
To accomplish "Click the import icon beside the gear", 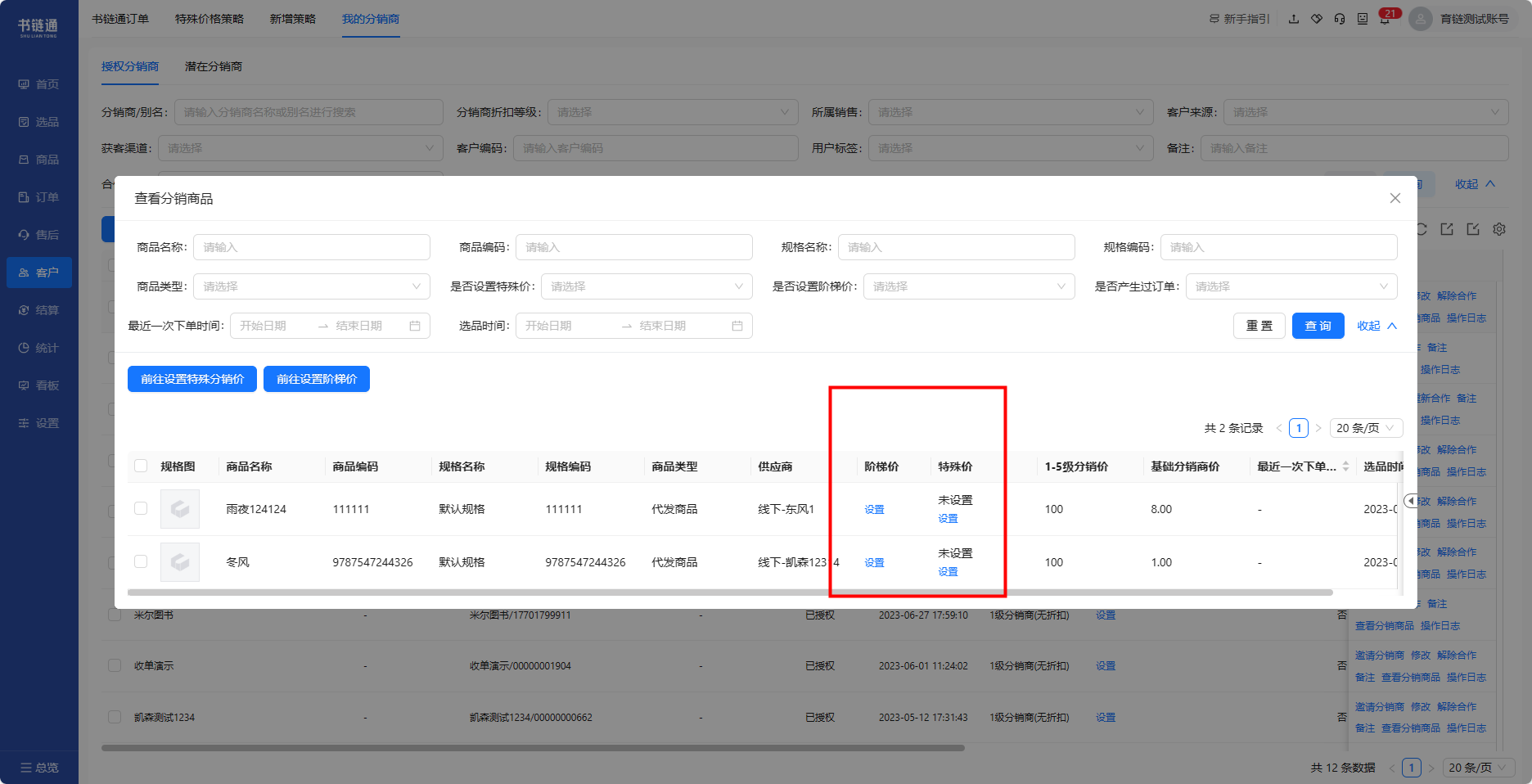I will coord(1473,229).
